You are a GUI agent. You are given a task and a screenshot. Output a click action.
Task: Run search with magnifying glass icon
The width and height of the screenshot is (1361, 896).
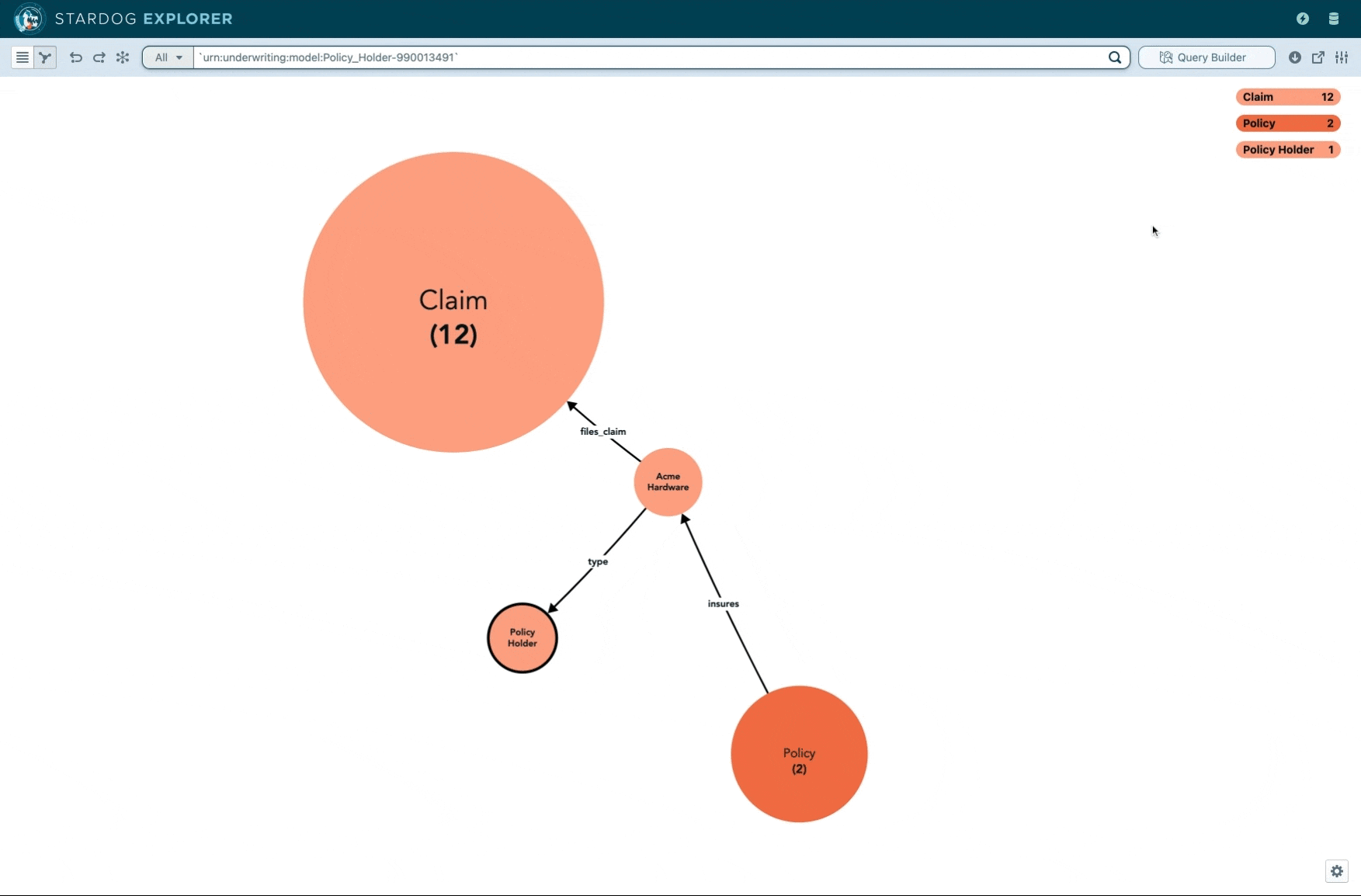coord(1115,57)
